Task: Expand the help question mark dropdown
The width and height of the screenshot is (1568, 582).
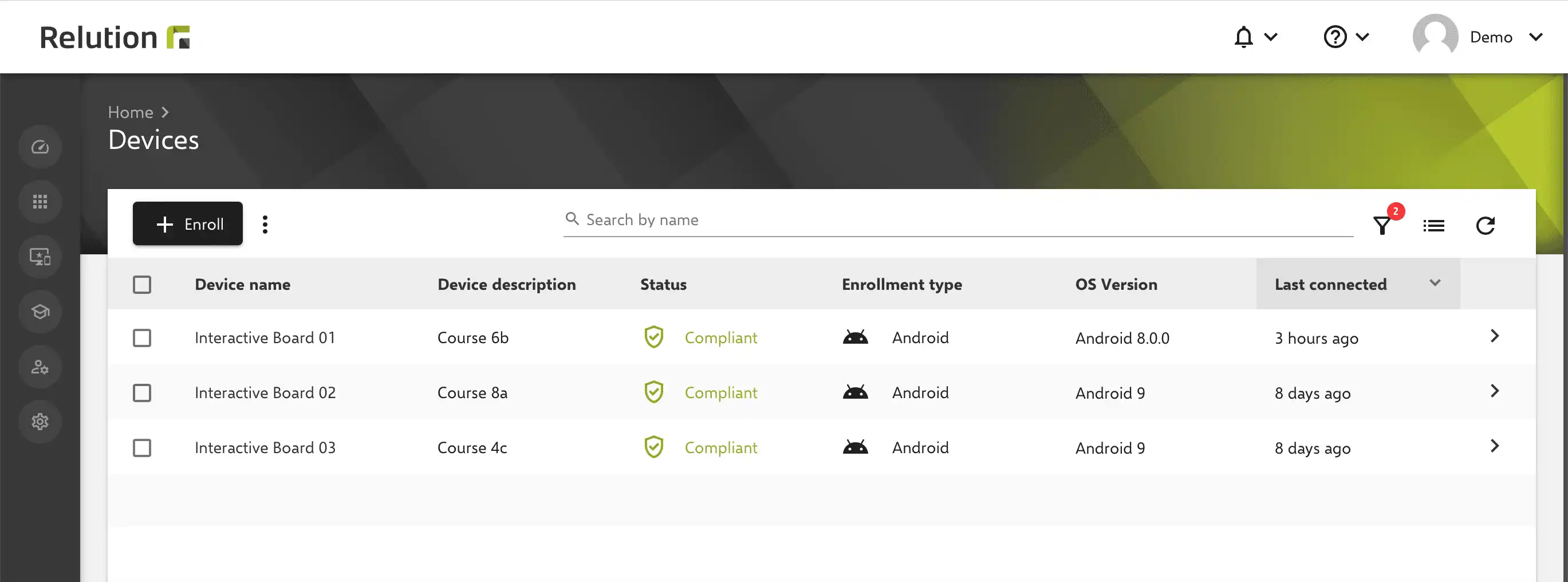Action: click(x=1346, y=37)
